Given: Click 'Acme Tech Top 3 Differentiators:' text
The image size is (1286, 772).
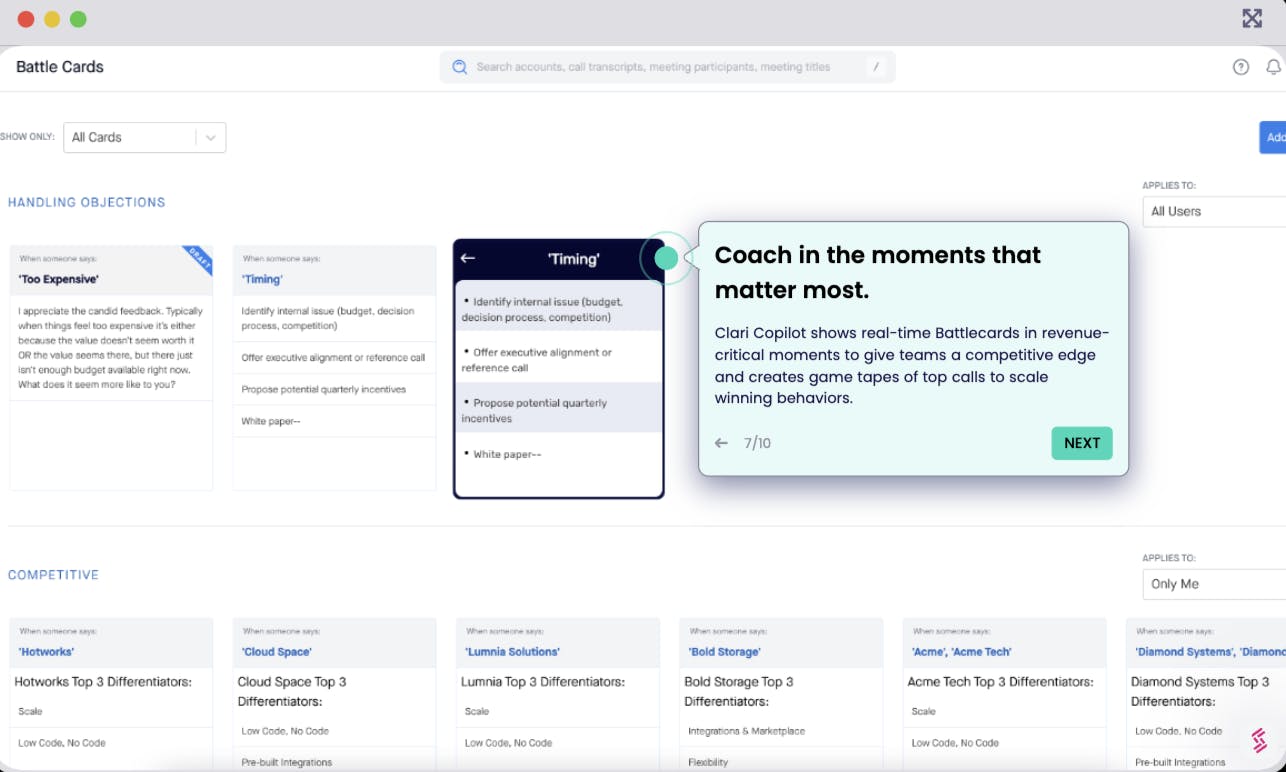Looking at the screenshot, I should click(x=1000, y=682).
